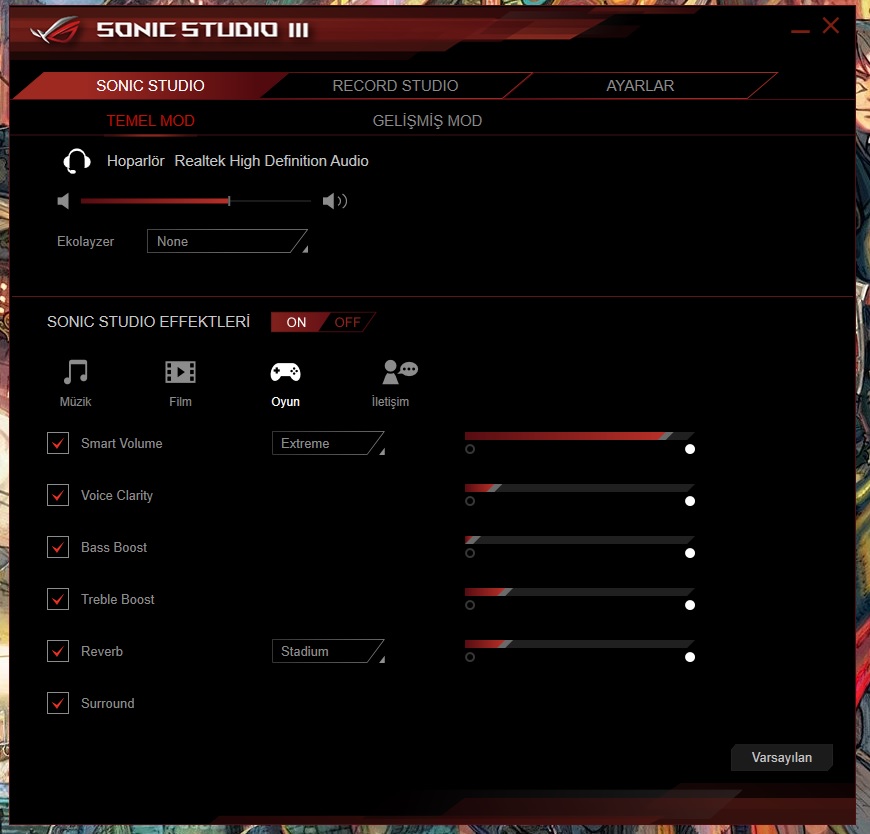Select the Müzik music note preset icon
Screen dimensions: 870x834
tap(75, 372)
